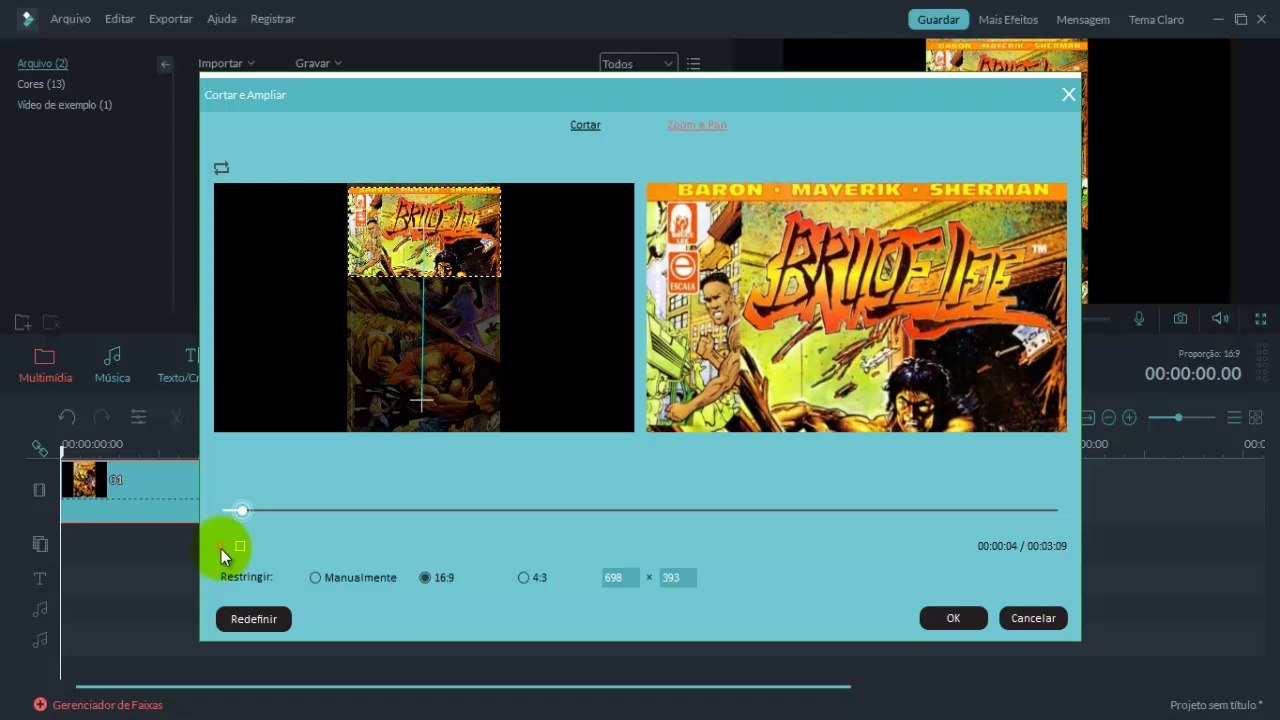The width and height of the screenshot is (1280, 720).
Task: Take a snapshot with the camera icon
Action: 1180,319
